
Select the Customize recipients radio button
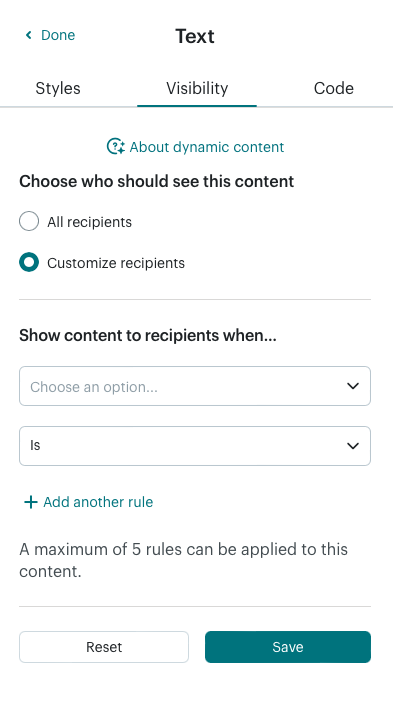coord(29,263)
